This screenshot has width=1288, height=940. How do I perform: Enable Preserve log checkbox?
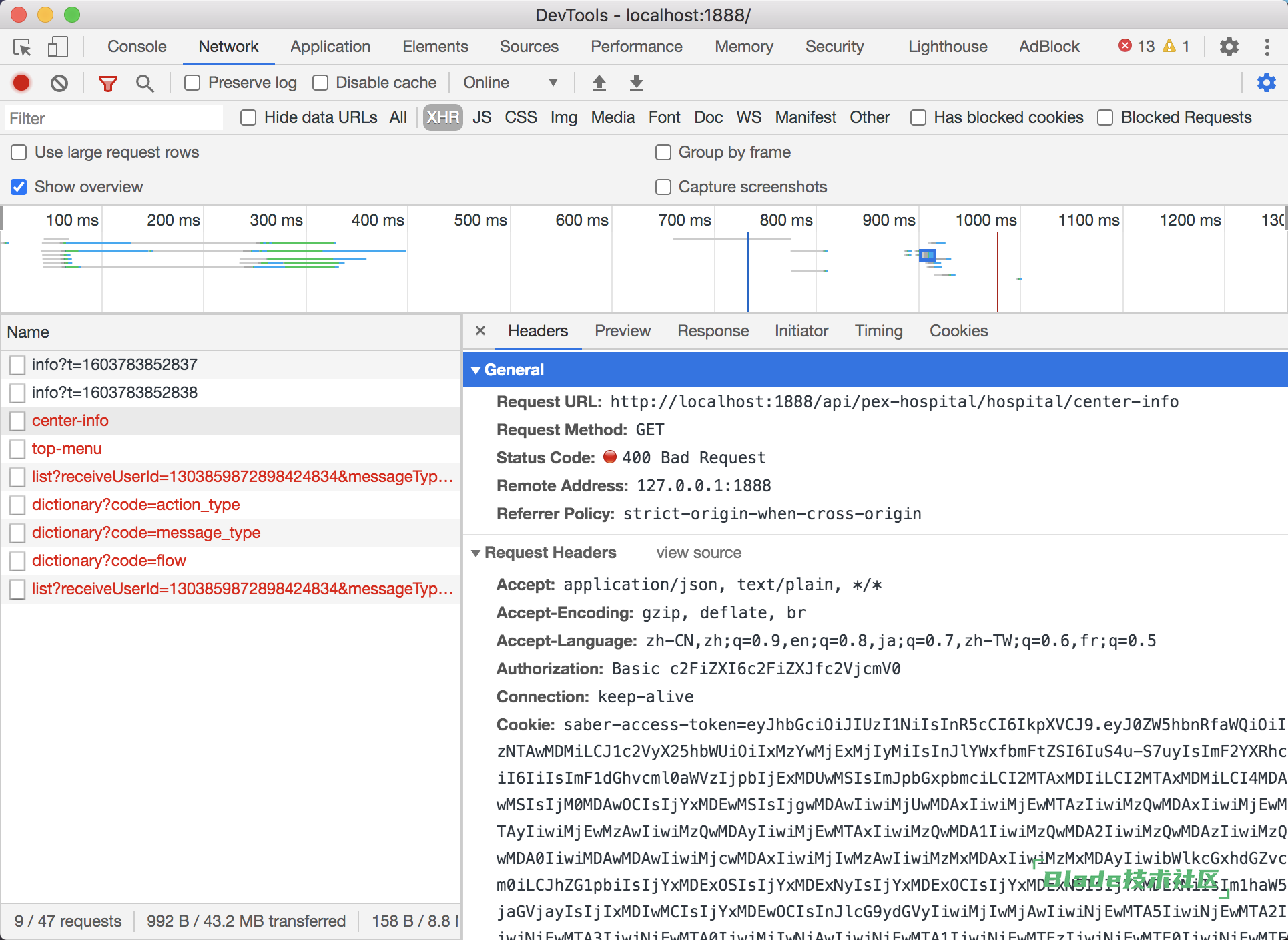pos(192,83)
